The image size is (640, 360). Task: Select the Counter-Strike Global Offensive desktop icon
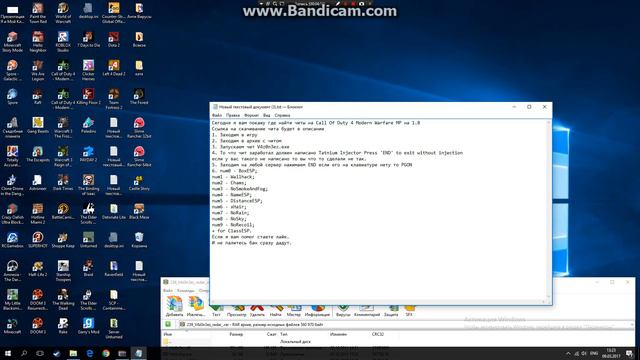[113, 13]
